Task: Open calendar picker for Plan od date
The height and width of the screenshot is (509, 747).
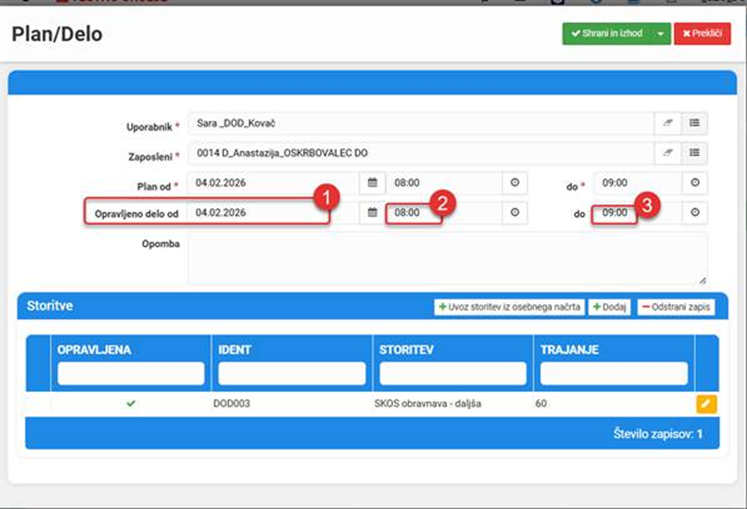Action: 373,183
